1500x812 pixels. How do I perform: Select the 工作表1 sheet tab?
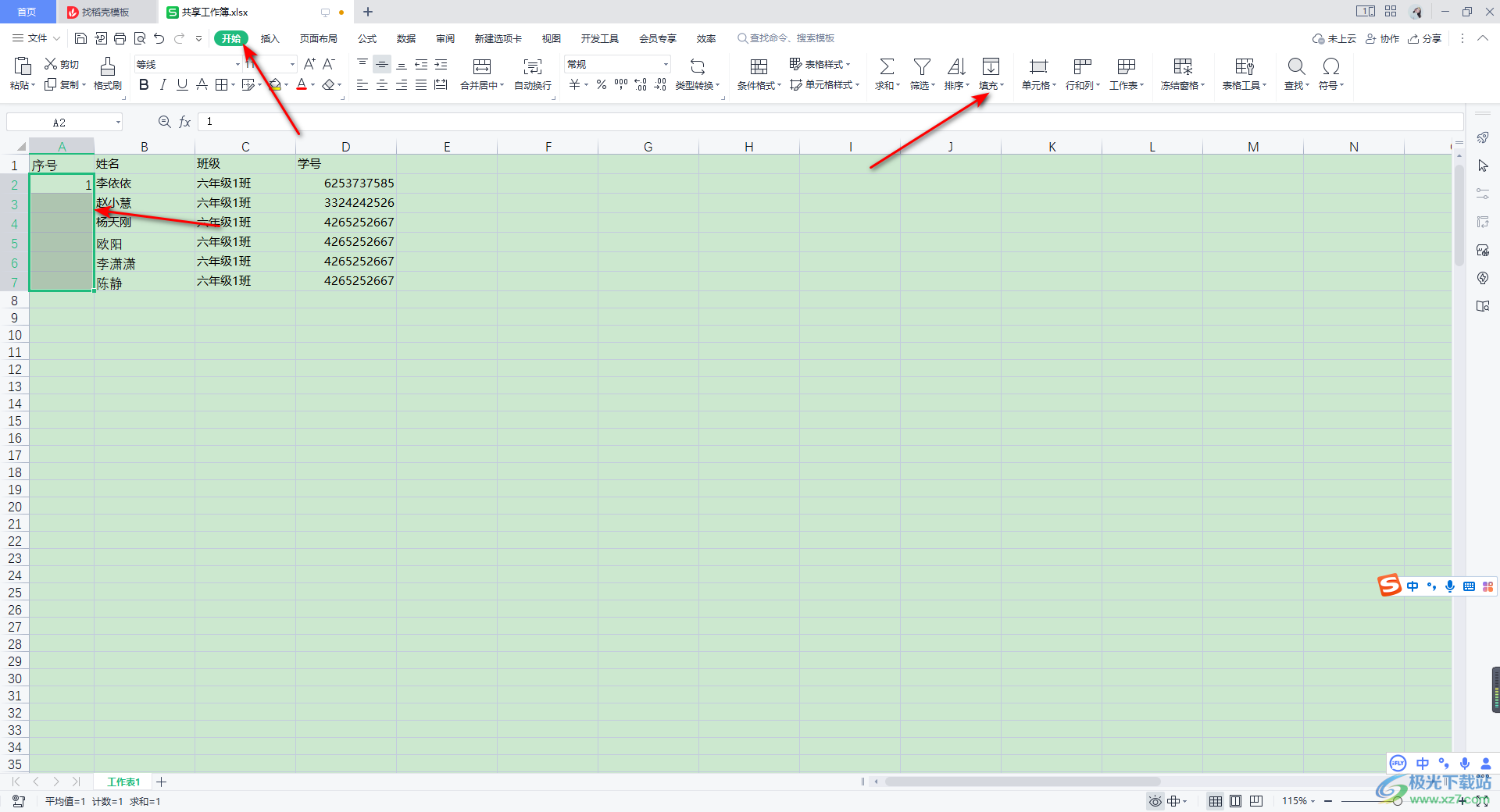pos(123,782)
